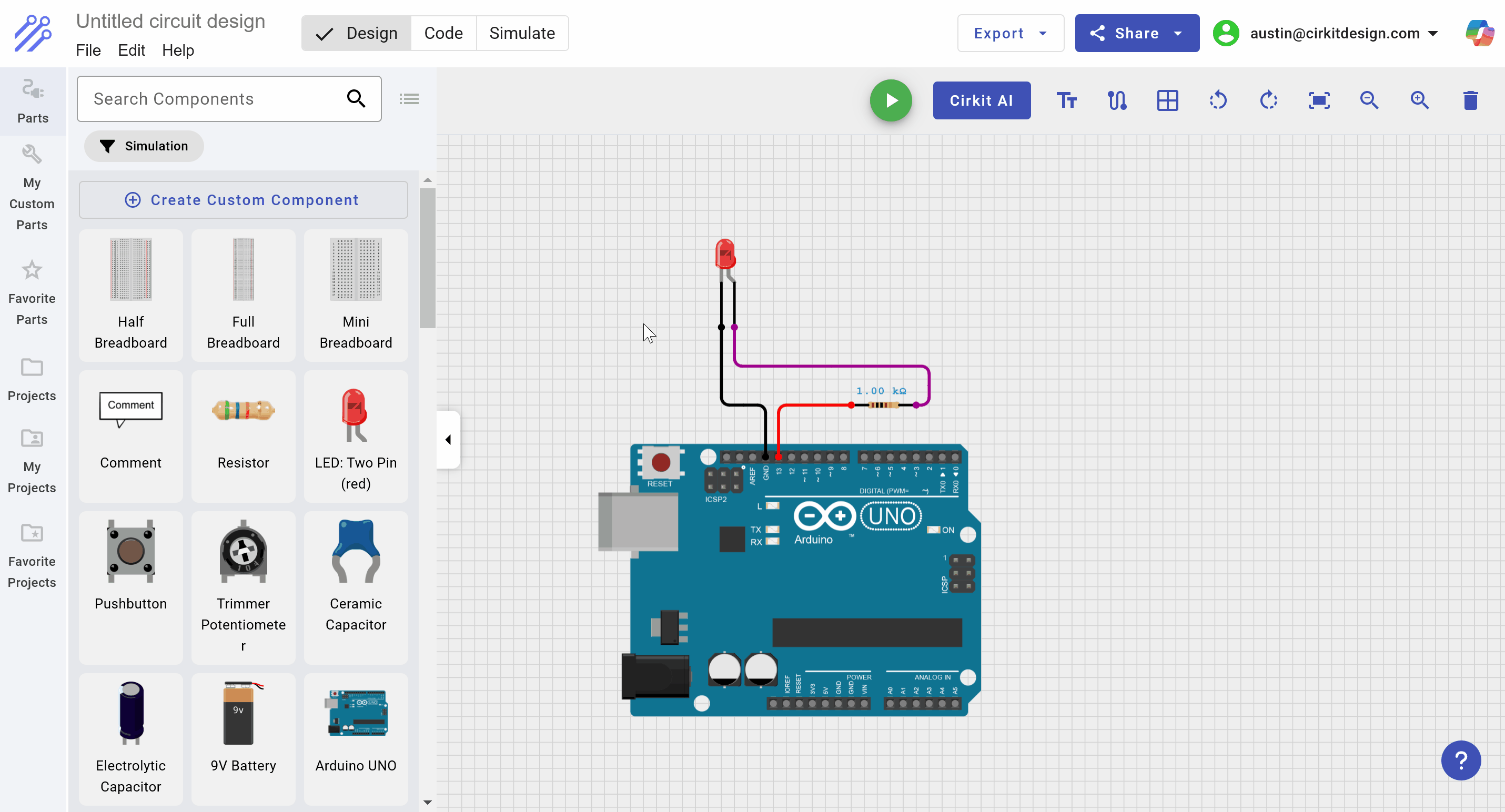The image size is (1505, 812).
Task: Pick the 9V Battery component
Action: pos(243,739)
